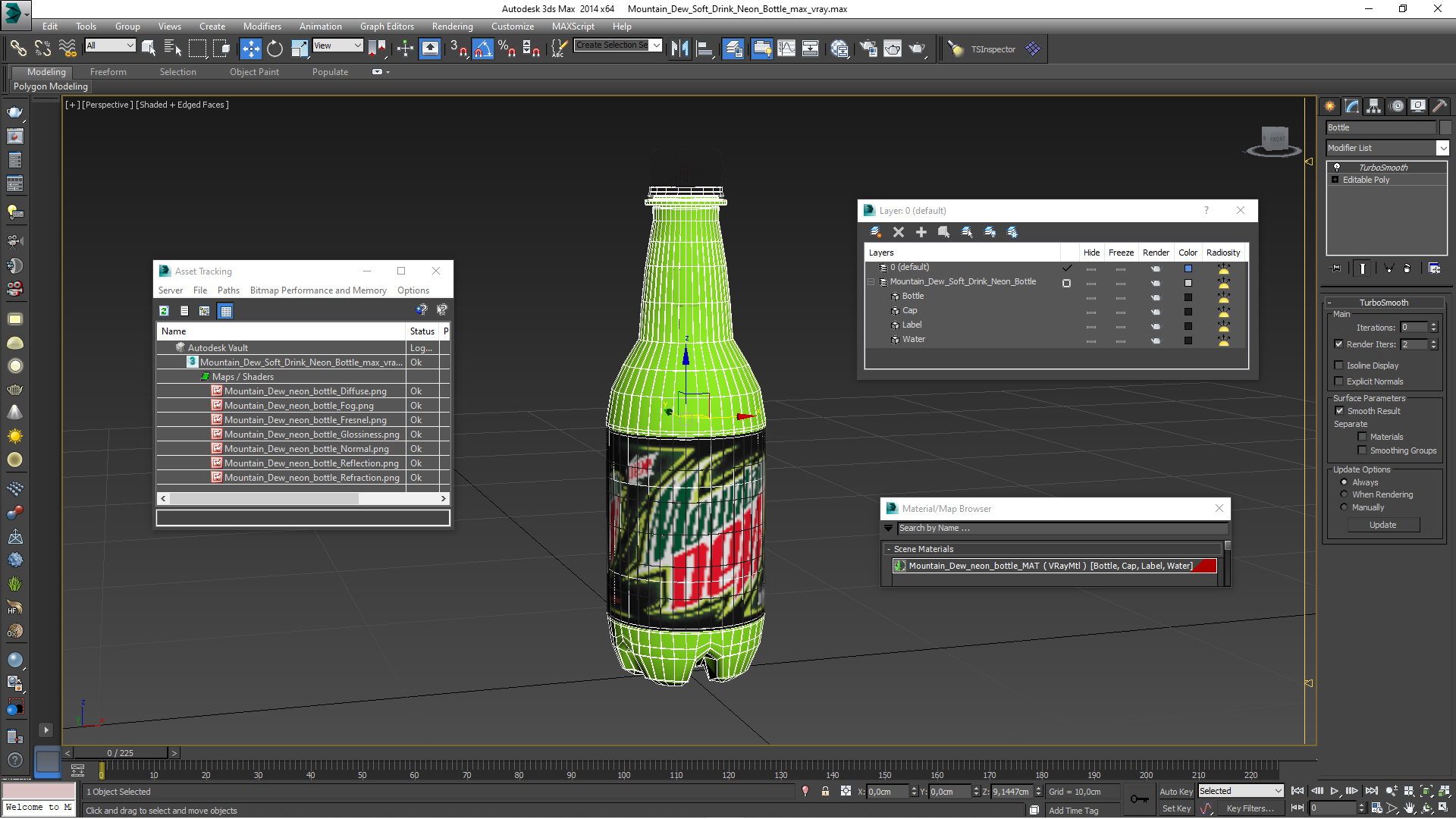Click the Set Key button
The width and height of the screenshot is (1456, 819).
coord(1176,808)
